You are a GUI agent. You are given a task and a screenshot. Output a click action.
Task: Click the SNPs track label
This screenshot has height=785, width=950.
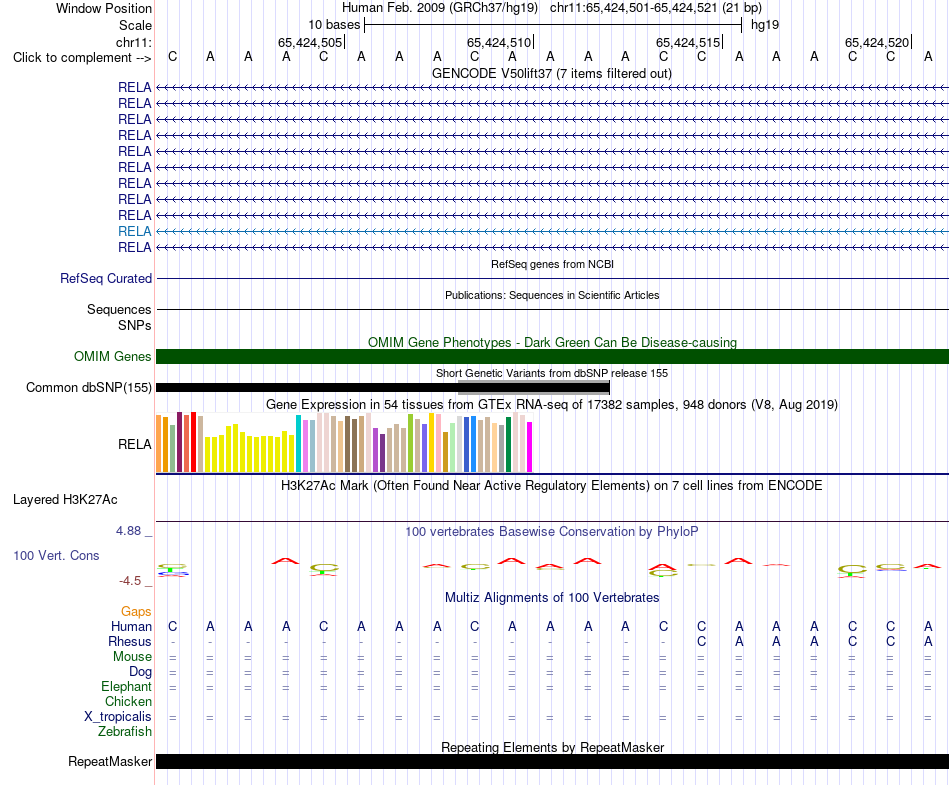pyautogui.click(x=135, y=325)
